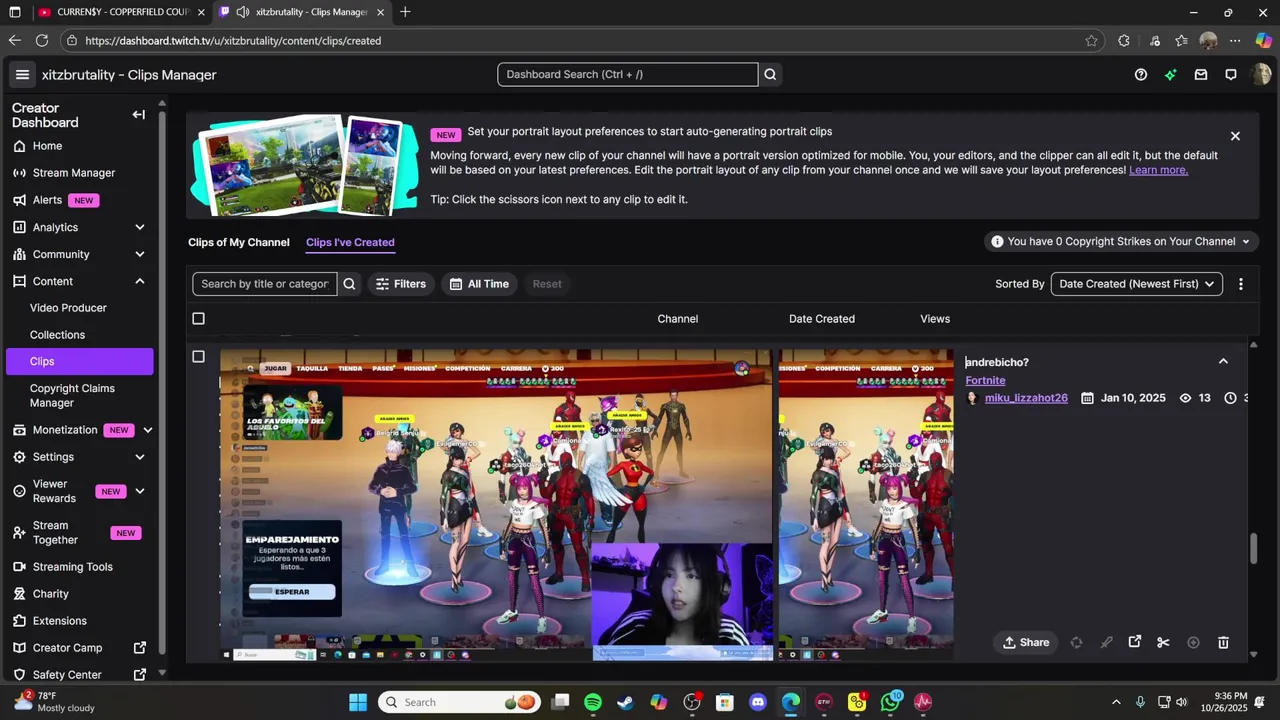
Task: Open clip in new window icon
Action: coord(1135,642)
